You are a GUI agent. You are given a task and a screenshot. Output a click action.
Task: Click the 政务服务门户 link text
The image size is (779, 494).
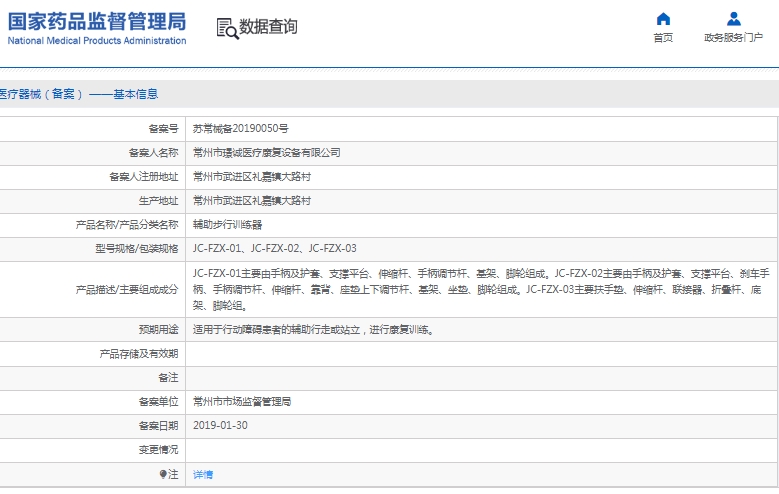733,38
